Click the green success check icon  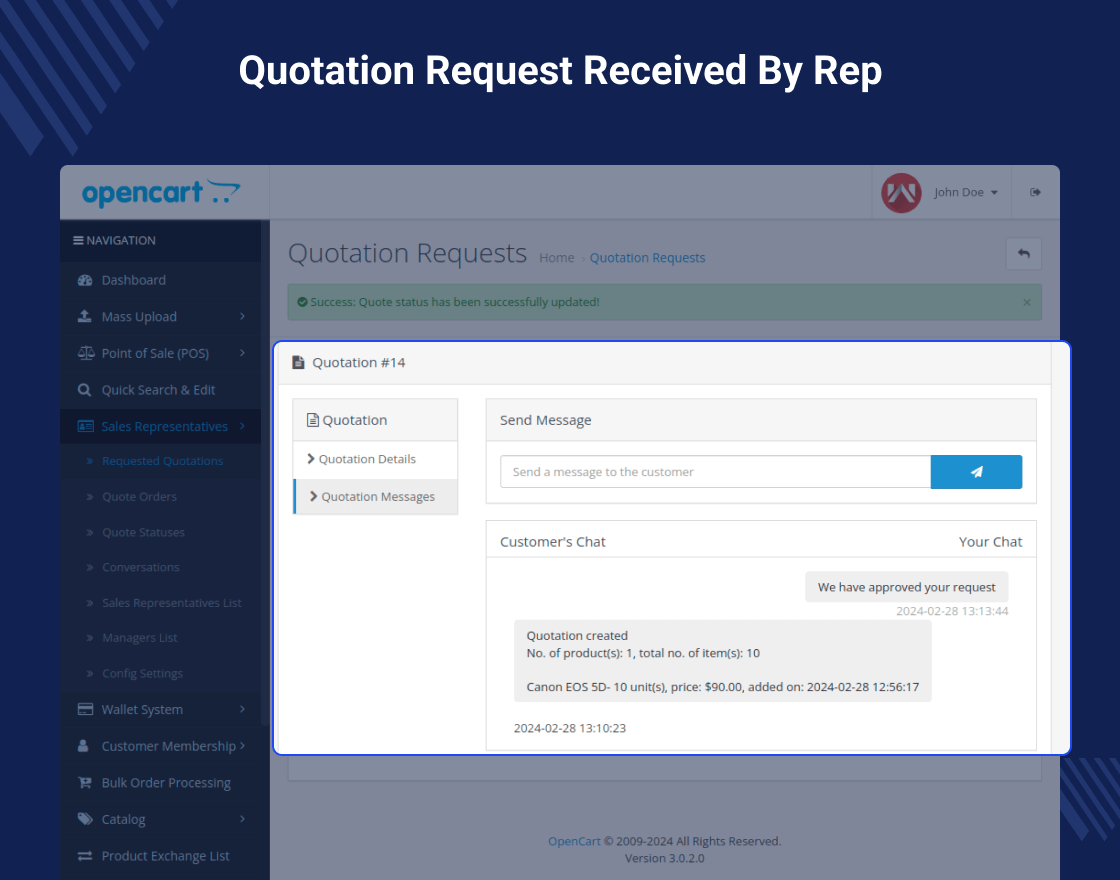tap(302, 302)
